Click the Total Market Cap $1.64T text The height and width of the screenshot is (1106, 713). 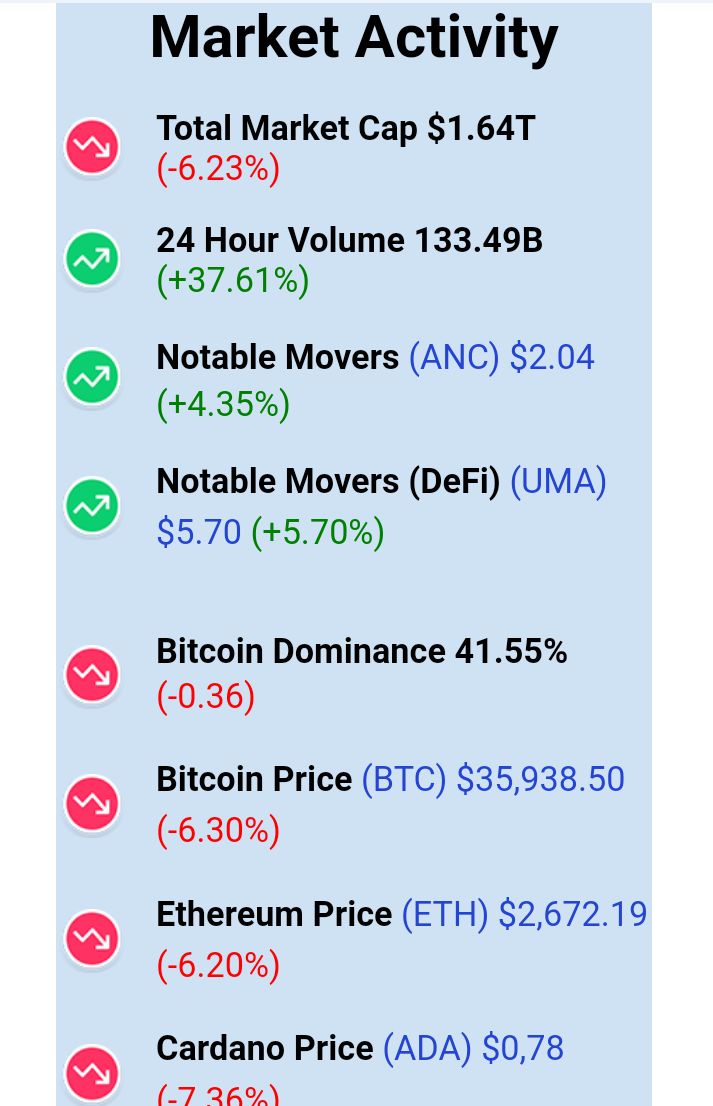pos(346,128)
